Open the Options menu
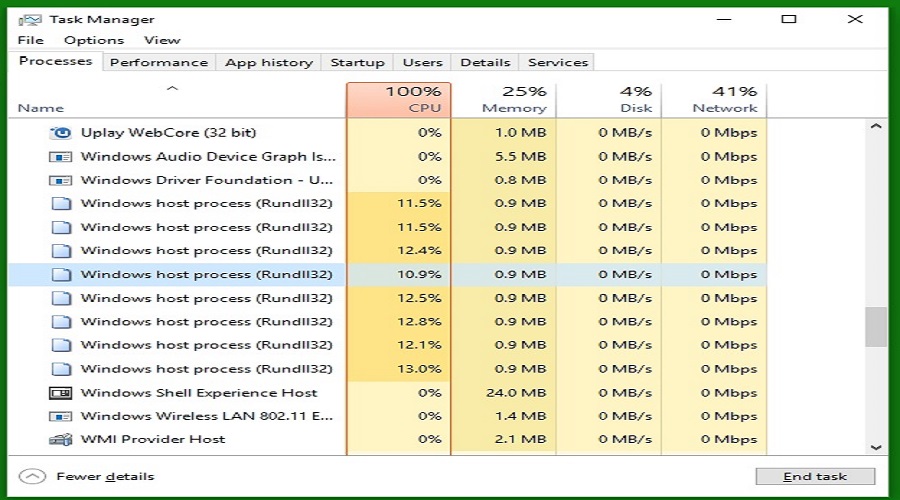The height and width of the screenshot is (500, 900). [94, 40]
